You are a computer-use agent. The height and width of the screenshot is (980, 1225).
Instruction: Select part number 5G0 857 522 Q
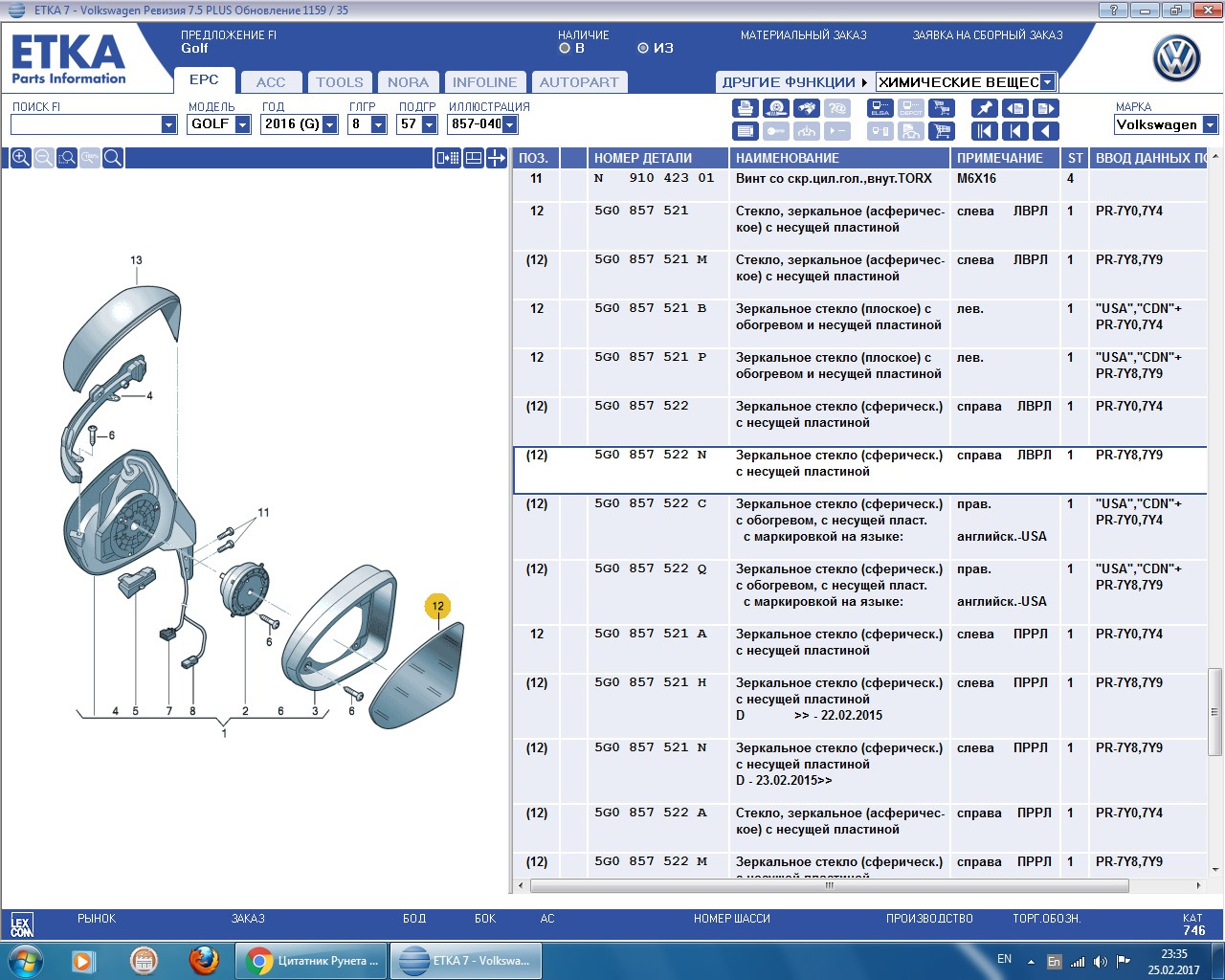click(650, 569)
